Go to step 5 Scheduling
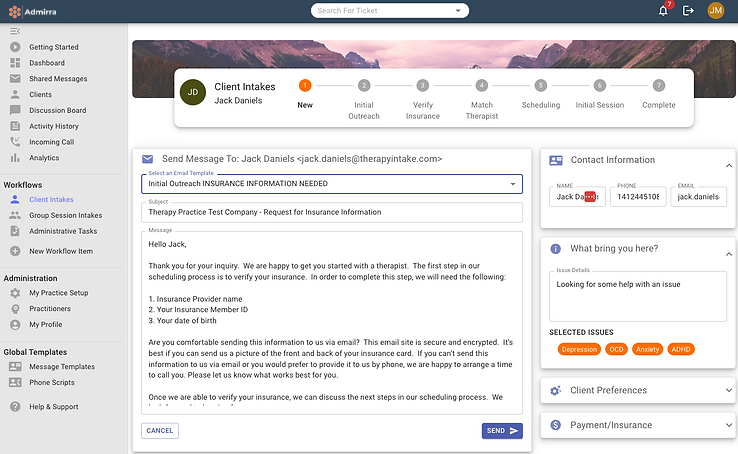 coord(541,86)
